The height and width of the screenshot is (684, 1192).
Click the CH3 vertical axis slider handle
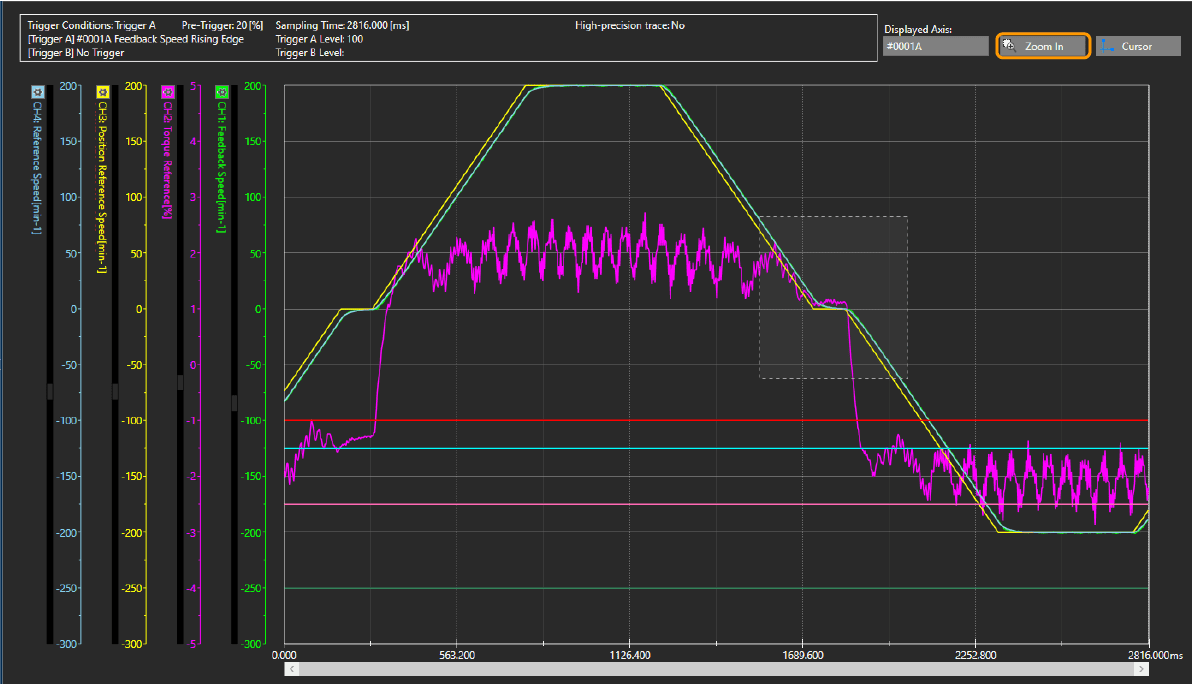tap(115, 391)
